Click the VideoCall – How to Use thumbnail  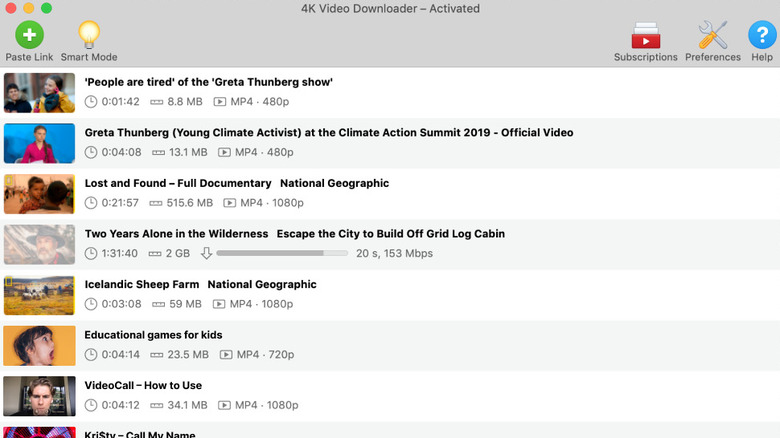click(40, 396)
